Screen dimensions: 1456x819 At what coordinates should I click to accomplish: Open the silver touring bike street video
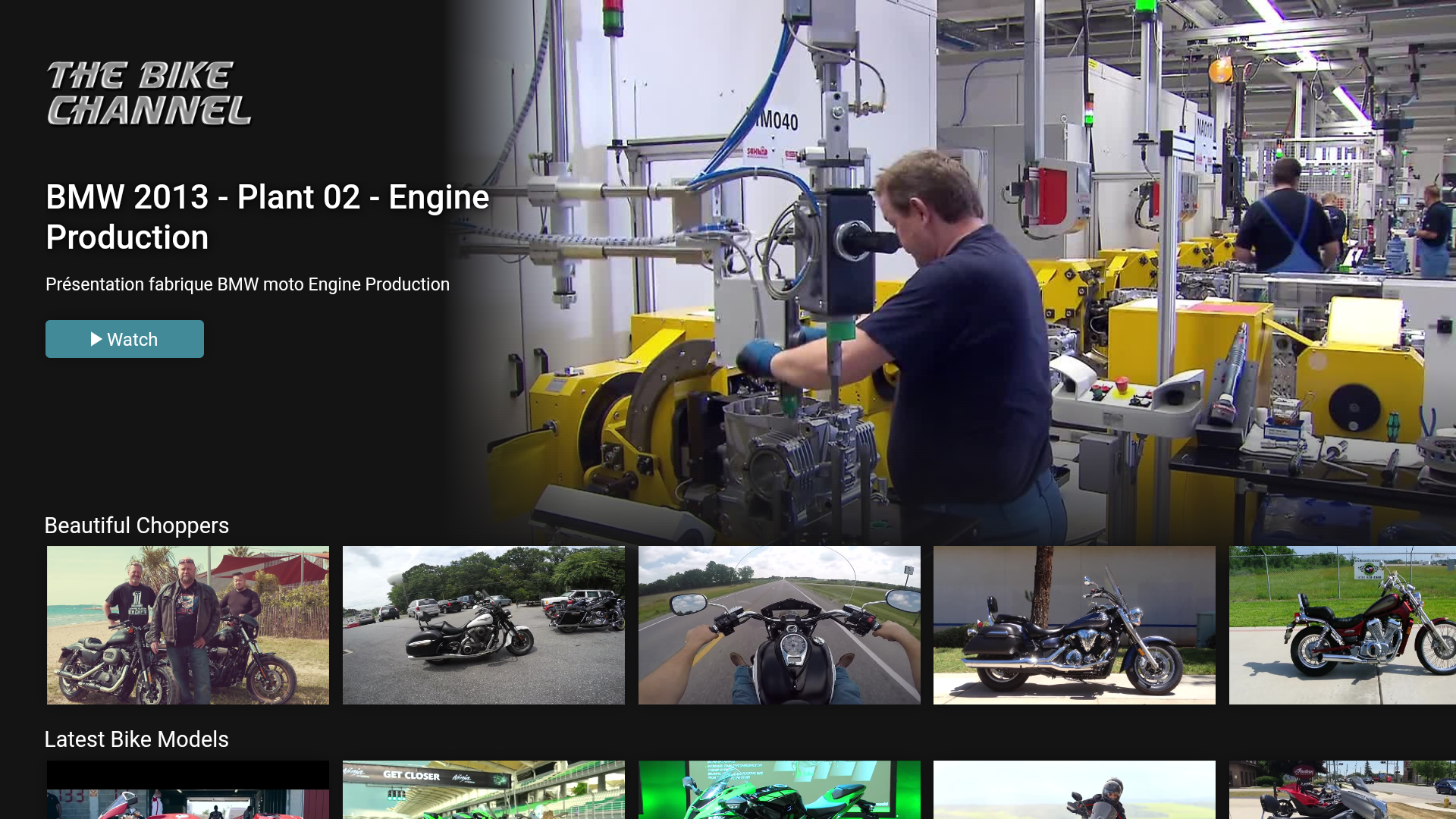1342,789
